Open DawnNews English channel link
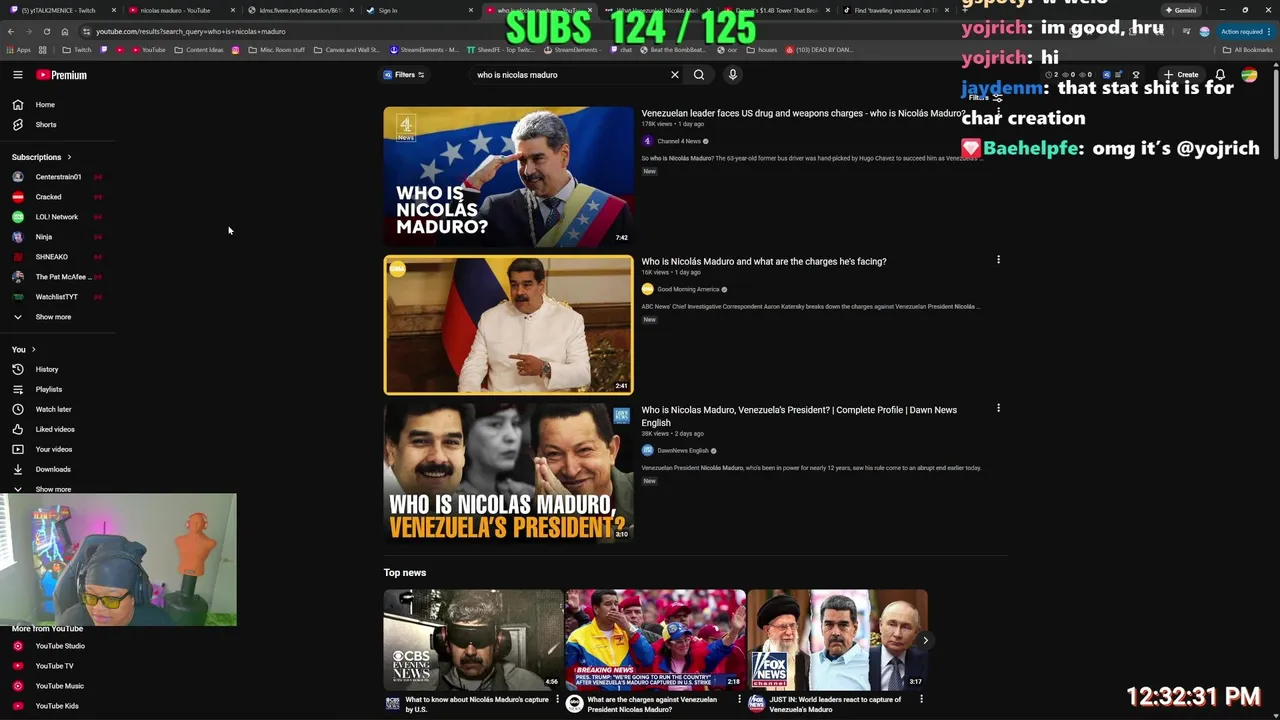Image resolution: width=1280 pixels, height=720 pixels. pos(683,451)
